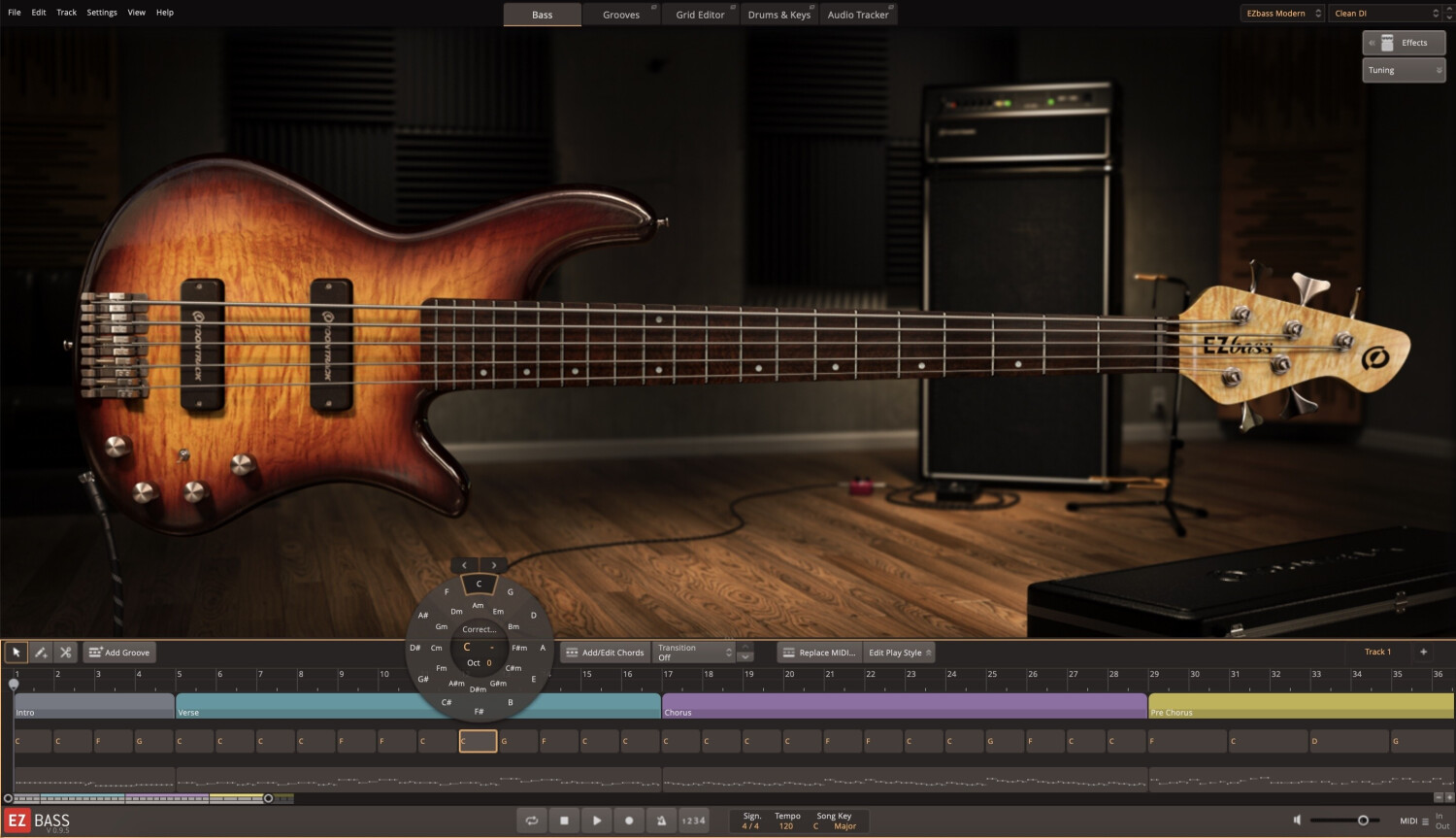Toggle the loop playback button

(532, 821)
